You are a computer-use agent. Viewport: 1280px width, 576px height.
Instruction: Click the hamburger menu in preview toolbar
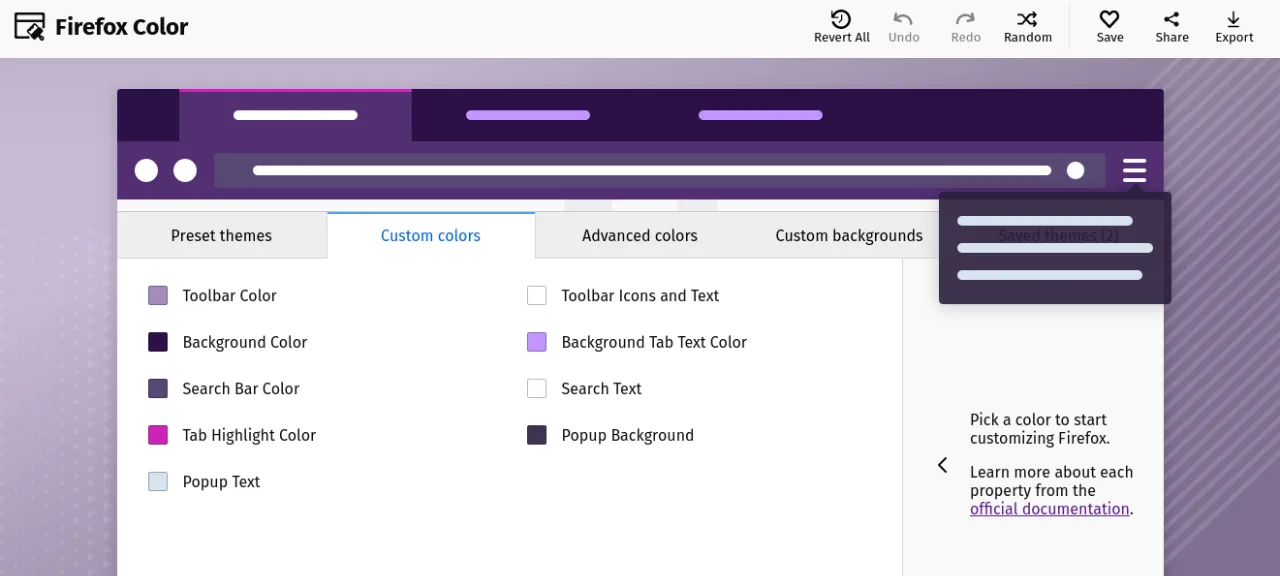1134,170
